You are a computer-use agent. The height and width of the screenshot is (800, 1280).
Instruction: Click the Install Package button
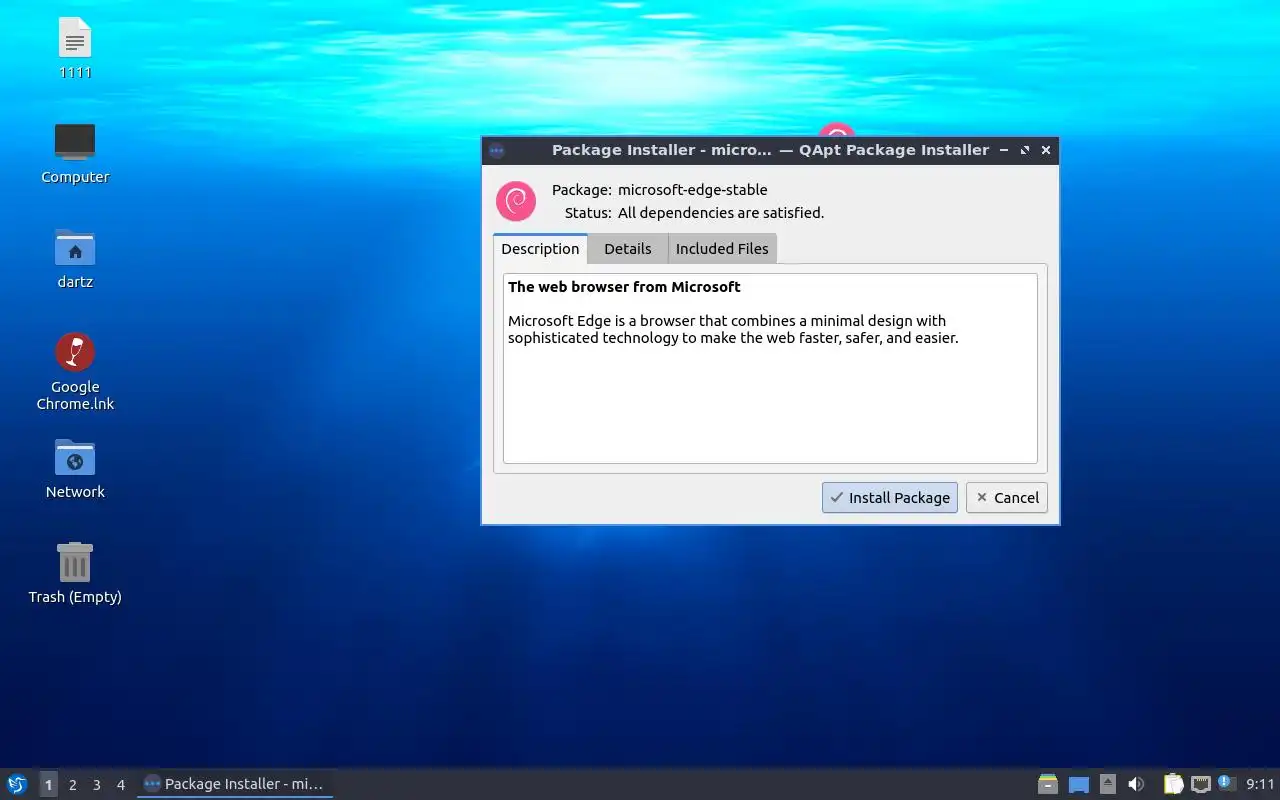coord(890,498)
